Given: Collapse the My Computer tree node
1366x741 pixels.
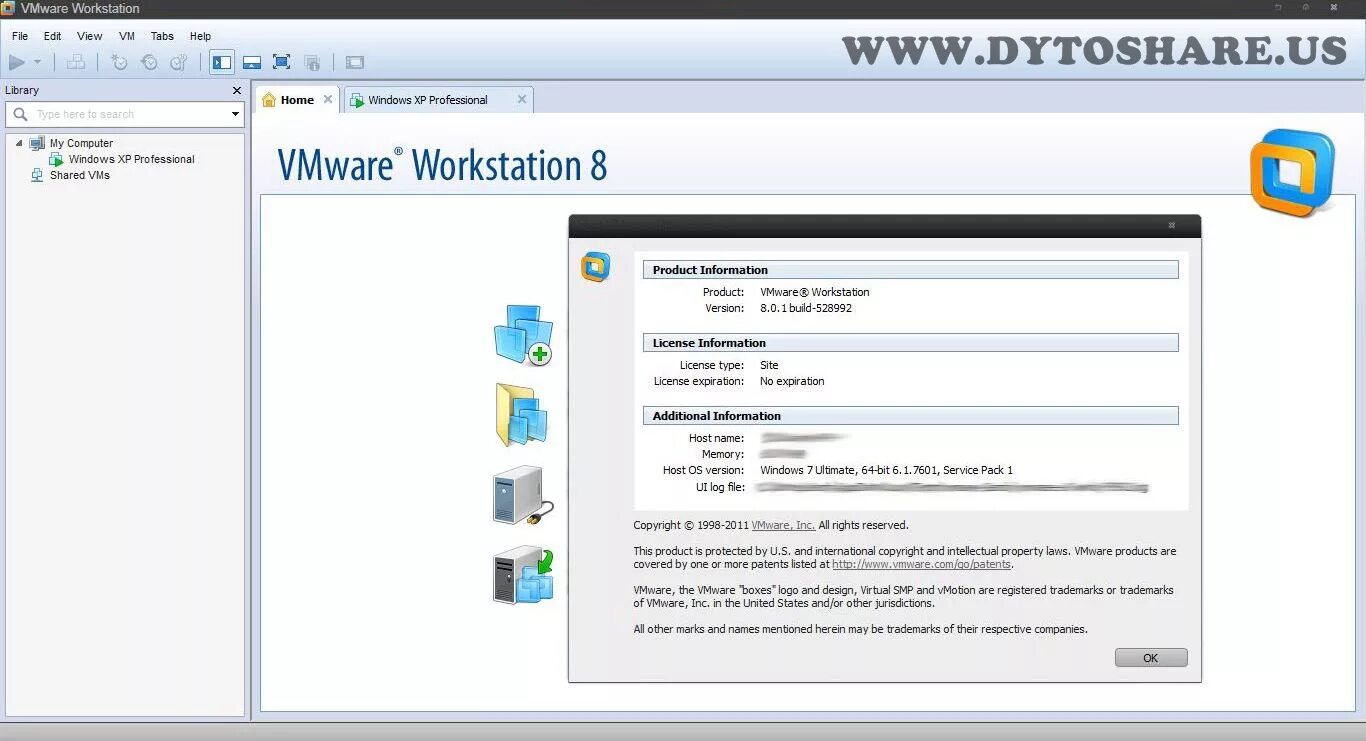Looking at the screenshot, I should [19, 143].
